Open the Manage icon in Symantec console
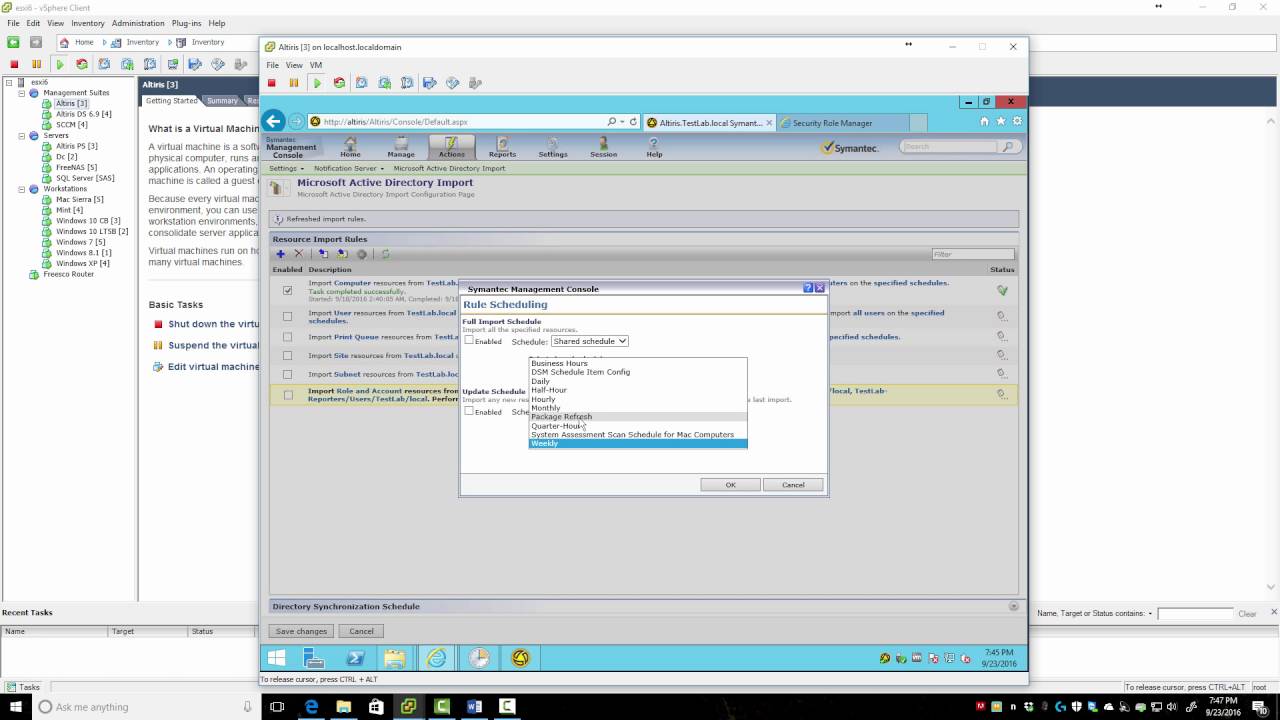The width and height of the screenshot is (1280, 720). point(401,147)
